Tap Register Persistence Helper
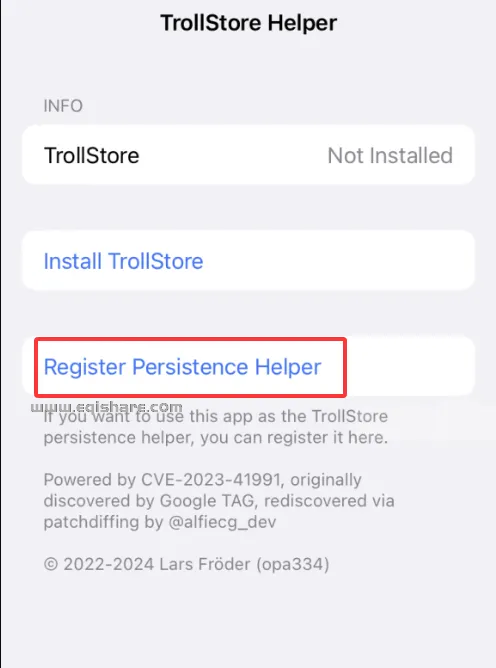The width and height of the screenshot is (496, 668). 182,367
